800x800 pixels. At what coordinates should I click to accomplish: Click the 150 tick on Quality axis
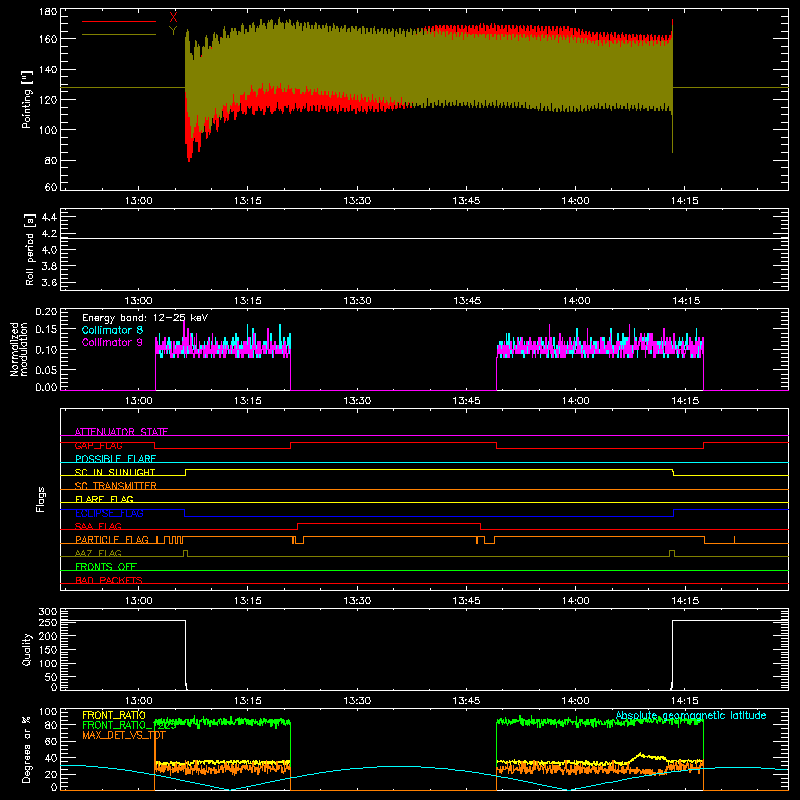[48, 649]
